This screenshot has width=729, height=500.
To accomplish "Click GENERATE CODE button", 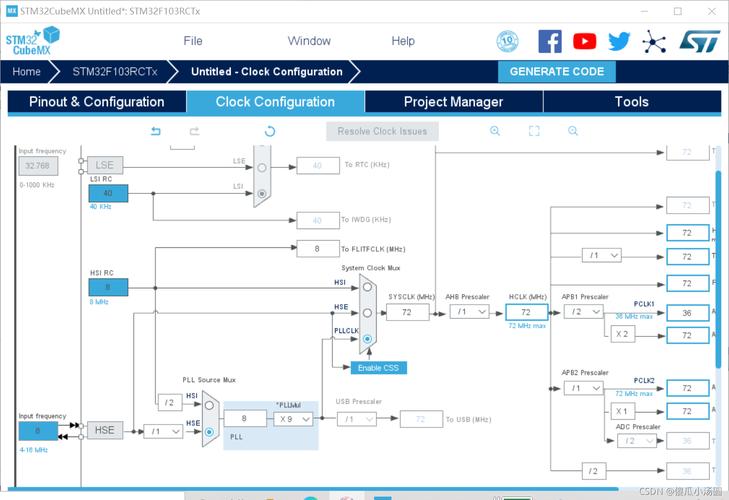I will 557,72.
